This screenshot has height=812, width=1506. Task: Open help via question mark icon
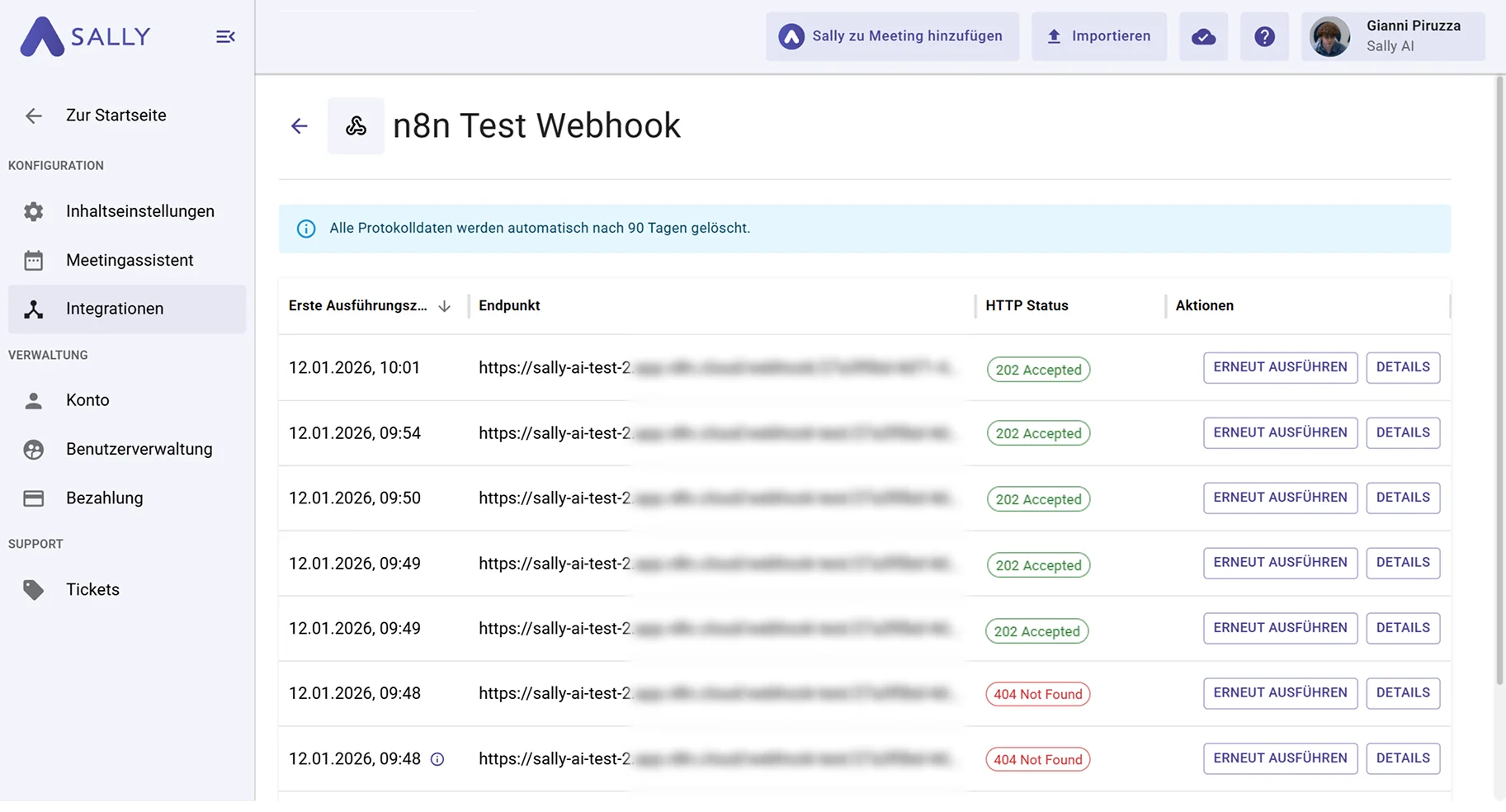(1264, 36)
